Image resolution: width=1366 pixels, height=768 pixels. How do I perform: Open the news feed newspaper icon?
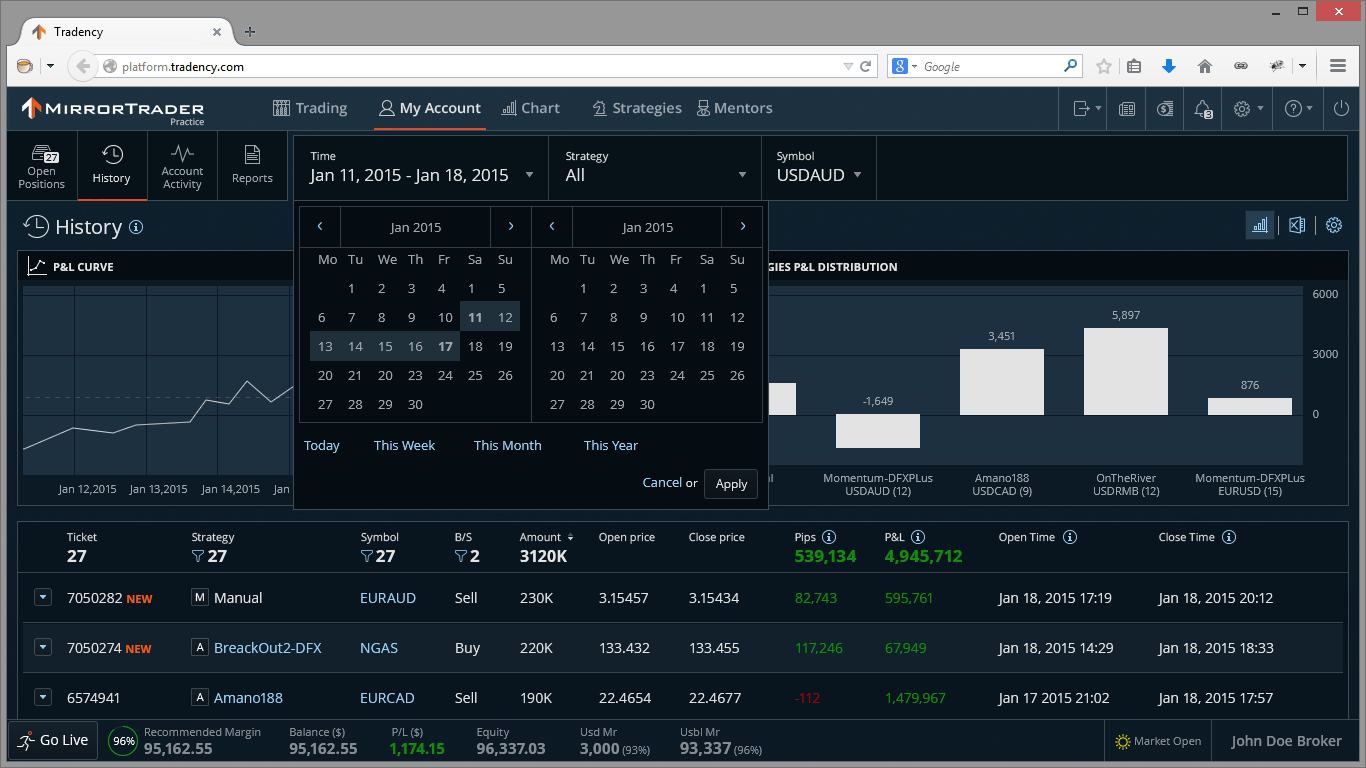[1127, 109]
